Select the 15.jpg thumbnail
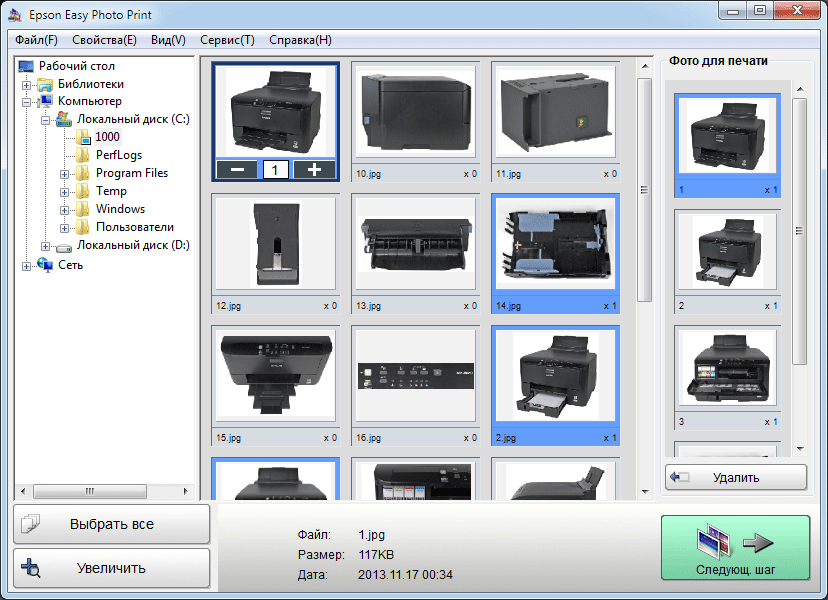The image size is (828, 600). tap(276, 386)
